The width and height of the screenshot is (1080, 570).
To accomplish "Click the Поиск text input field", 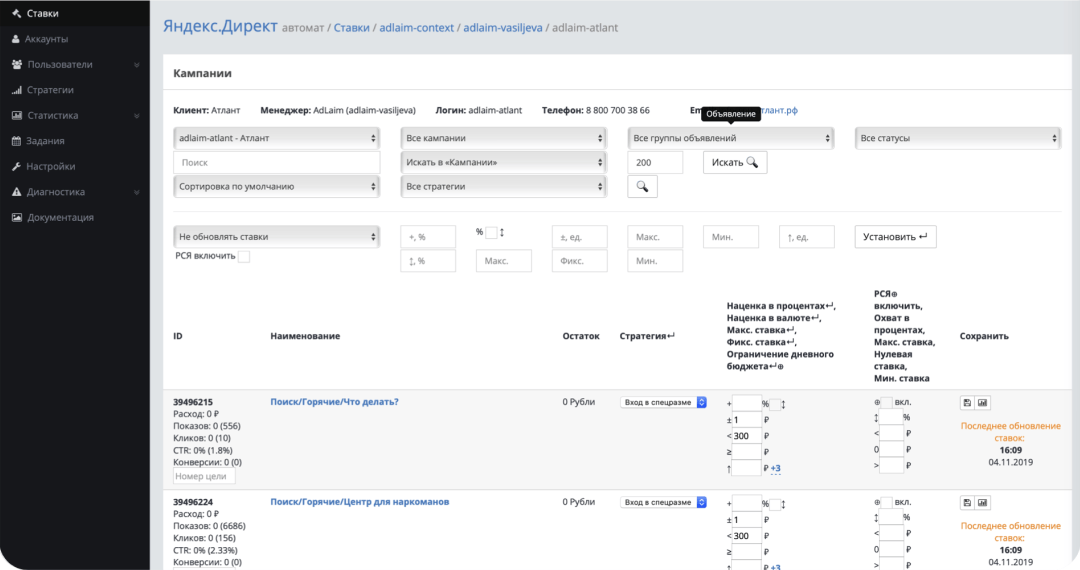I will pos(276,162).
